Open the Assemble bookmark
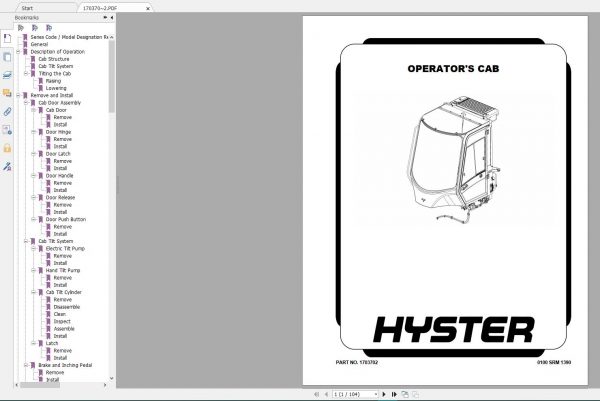 tap(64, 329)
